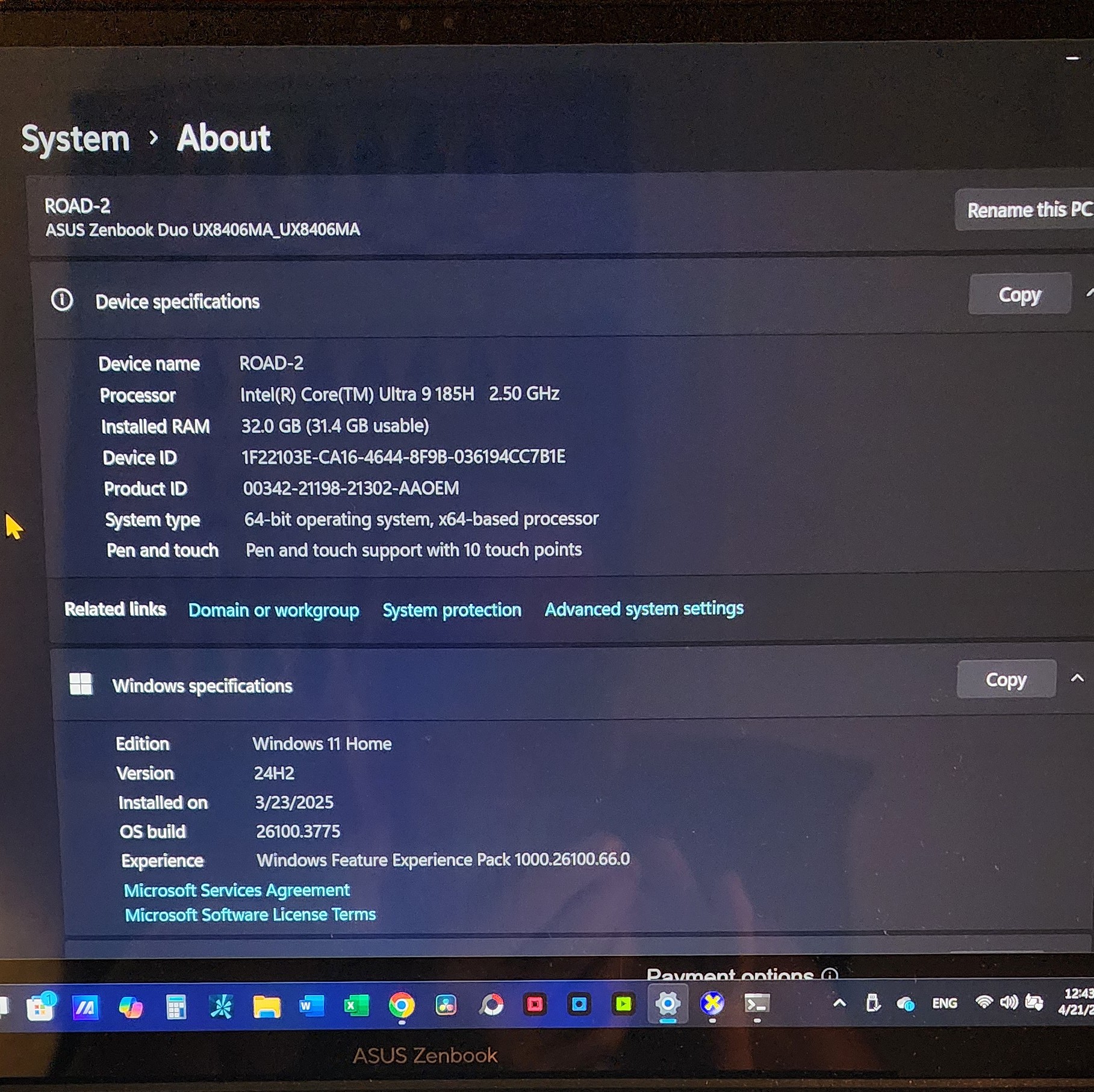Open the green play-button taskbar app
The image size is (1094, 1092).
point(623,1004)
